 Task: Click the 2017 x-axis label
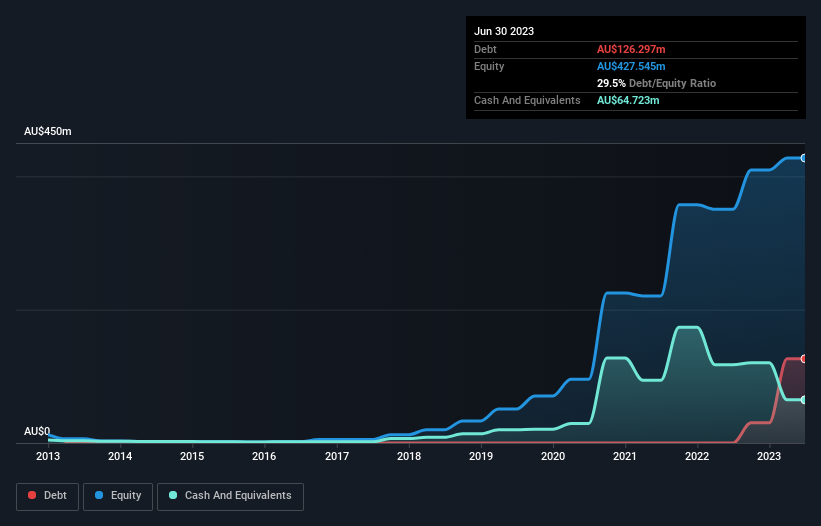(x=337, y=456)
